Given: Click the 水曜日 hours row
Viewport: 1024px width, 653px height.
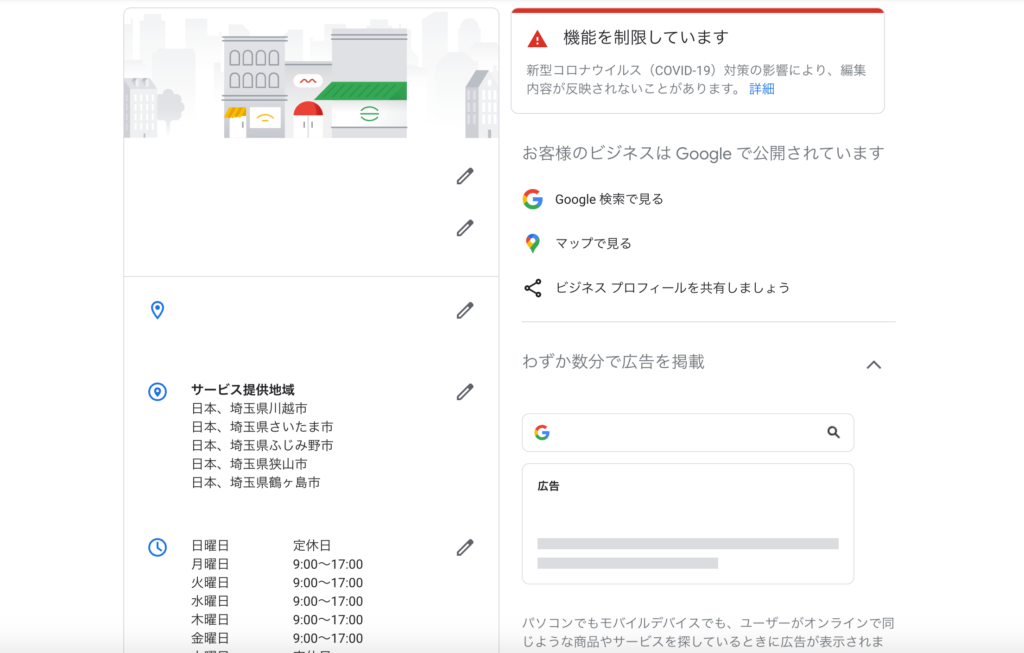Looking at the screenshot, I should tap(277, 601).
